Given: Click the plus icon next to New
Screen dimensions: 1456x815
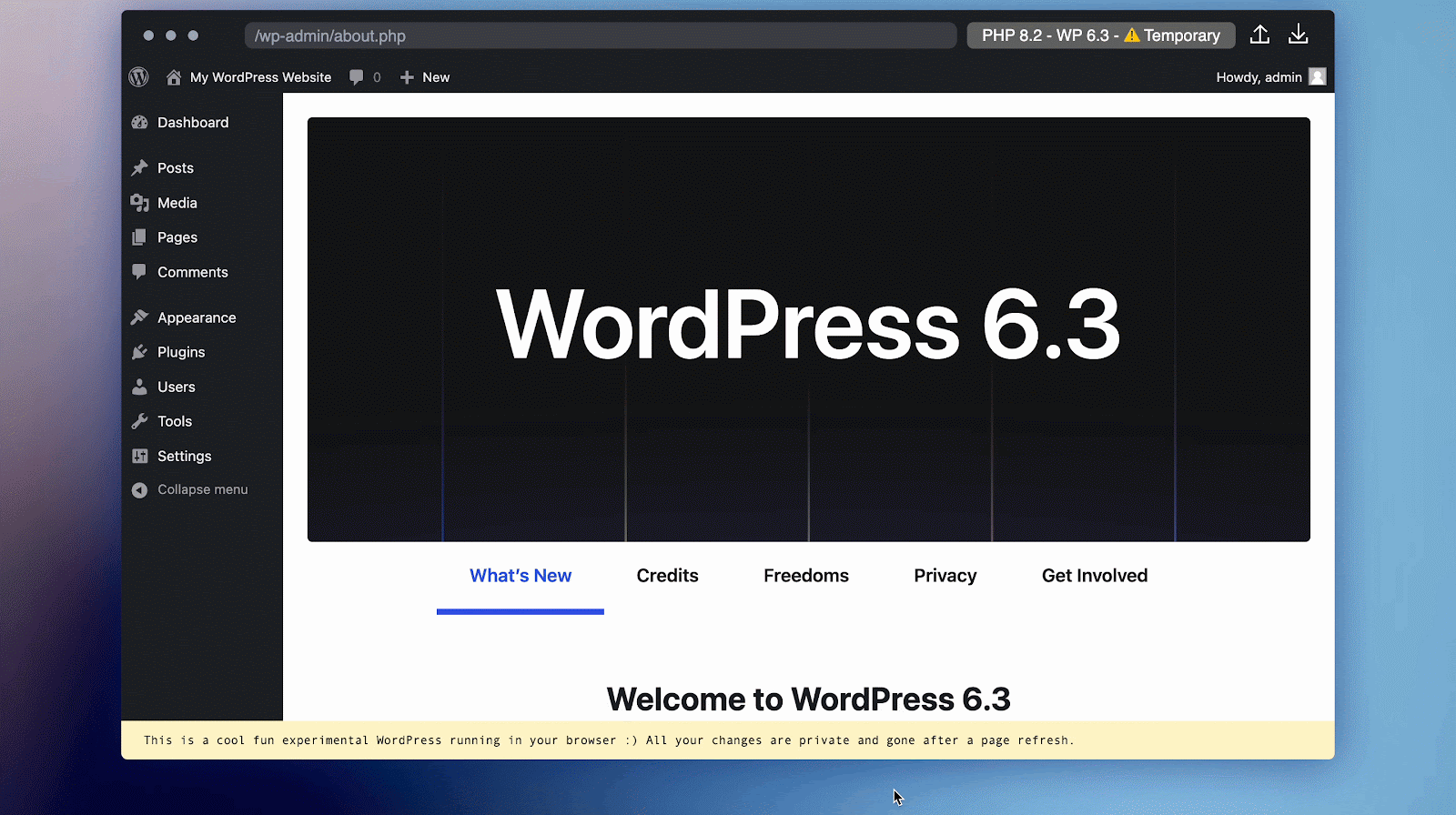Looking at the screenshot, I should point(407,77).
